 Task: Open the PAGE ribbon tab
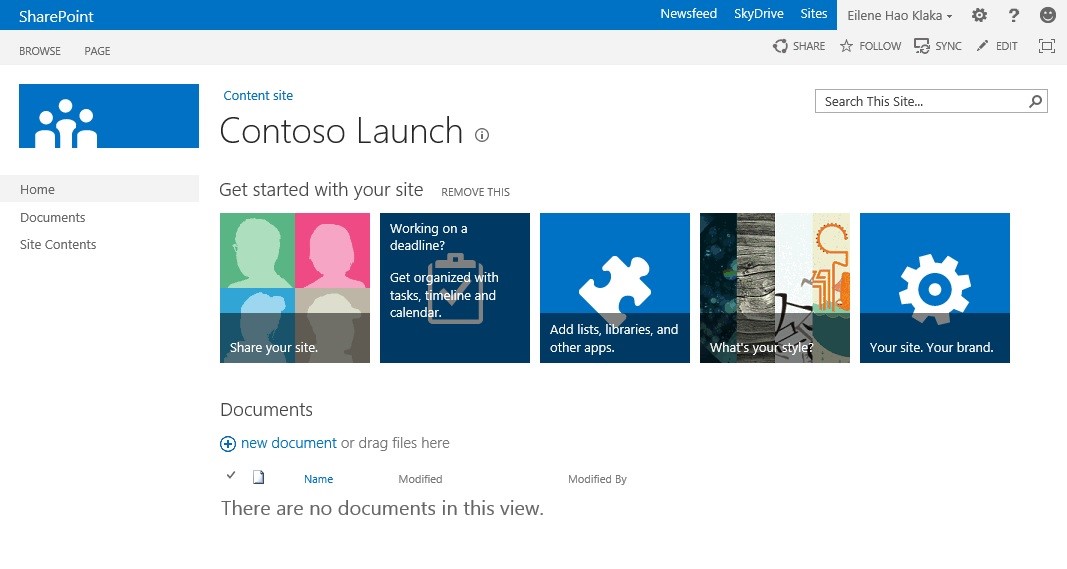(97, 51)
